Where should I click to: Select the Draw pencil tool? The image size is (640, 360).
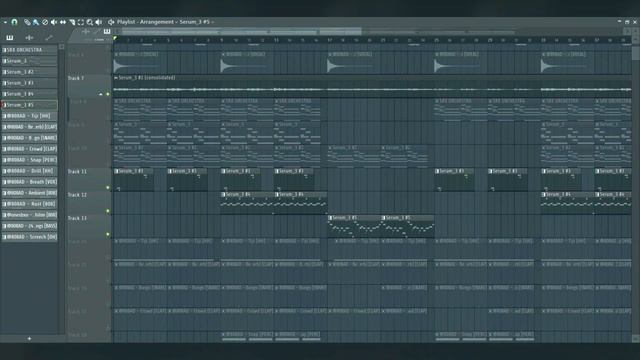(27, 22)
